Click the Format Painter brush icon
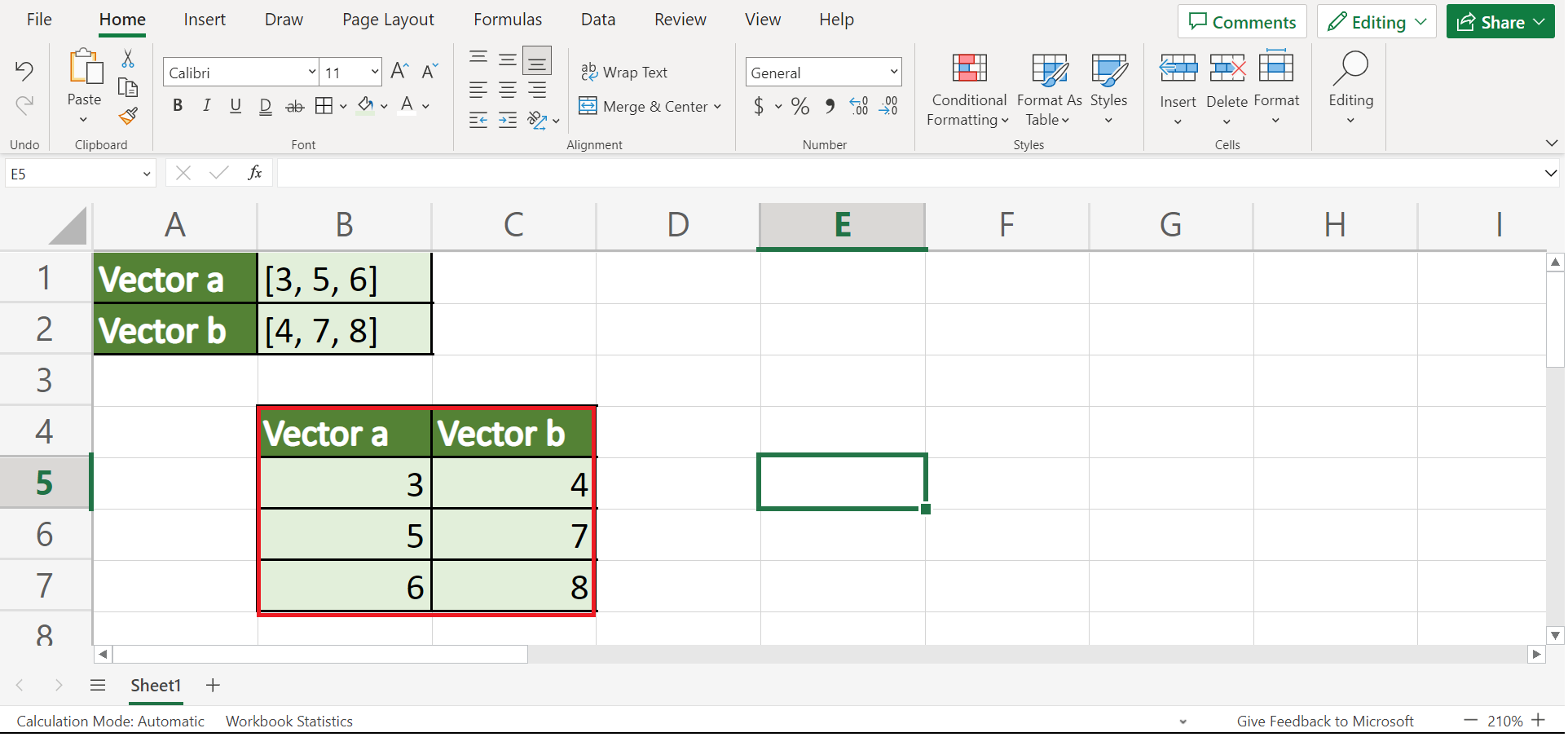Screen dimensions: 1568x737 click(x=128, y=117)
